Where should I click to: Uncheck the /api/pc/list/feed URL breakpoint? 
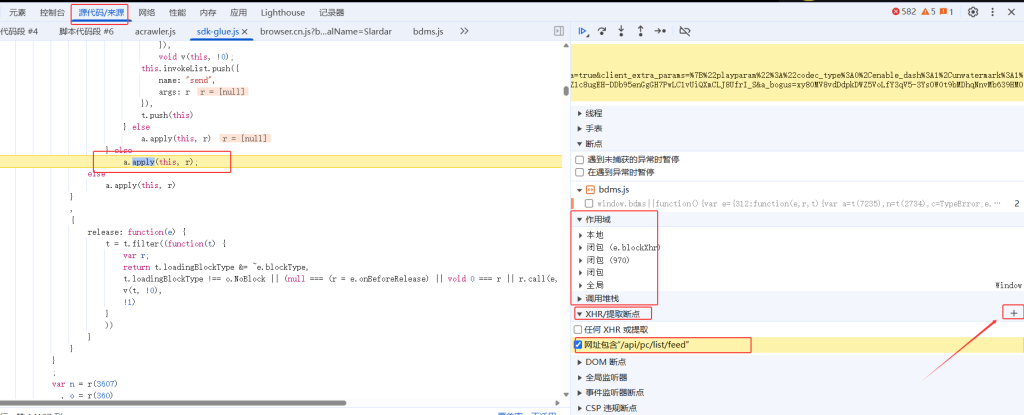[580, 345]
